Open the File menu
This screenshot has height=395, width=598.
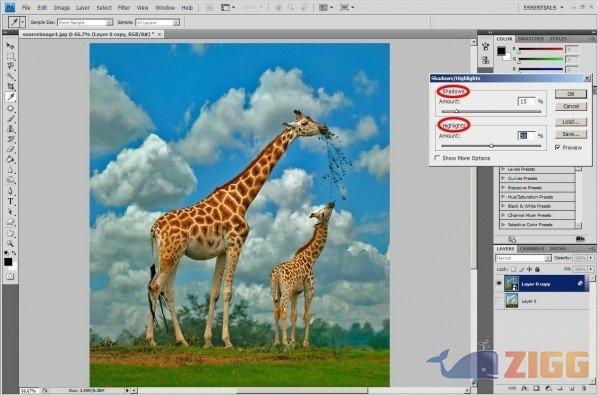point(26,7)
